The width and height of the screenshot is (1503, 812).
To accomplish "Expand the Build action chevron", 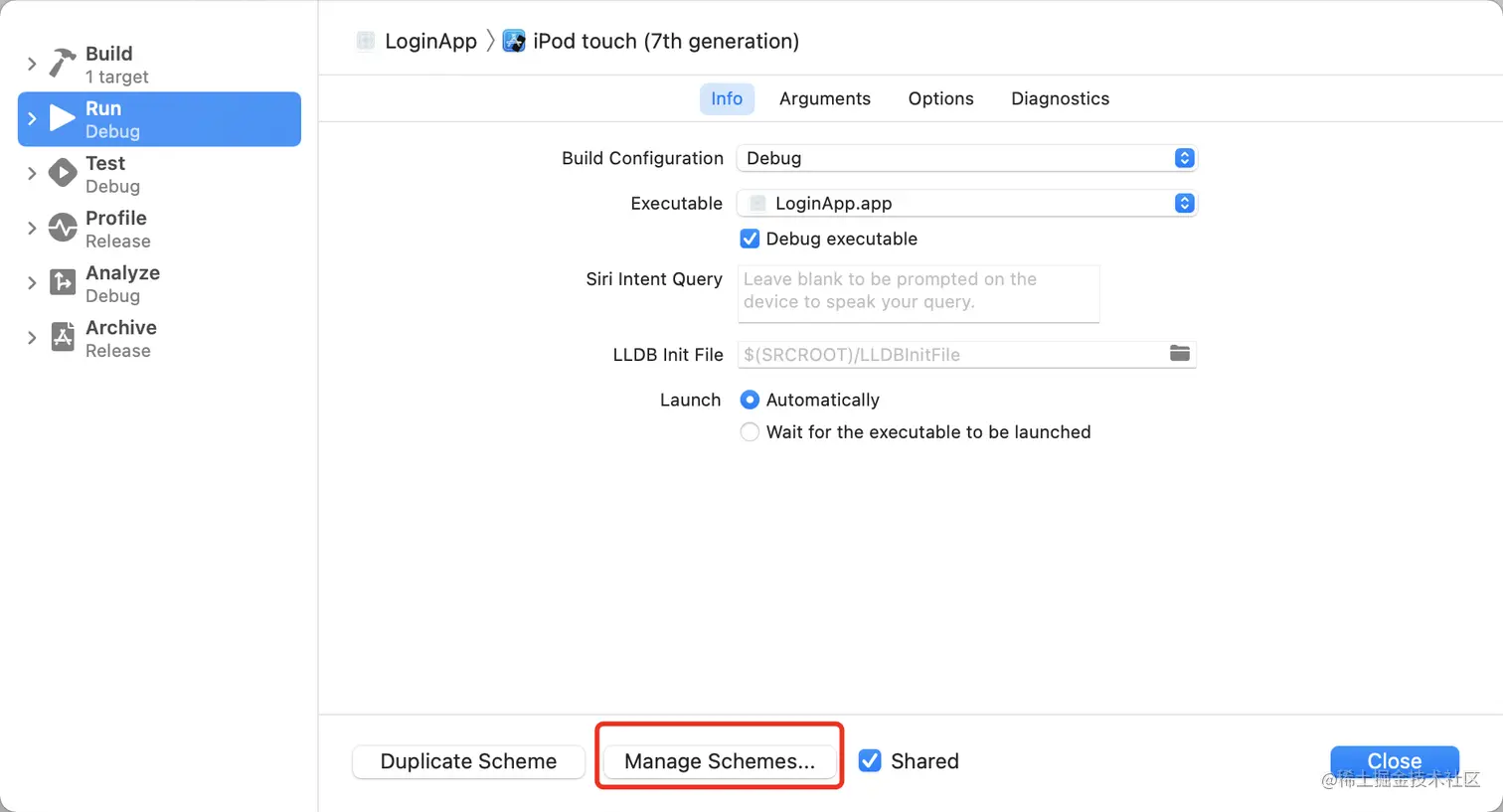I will tap(32, 65).
